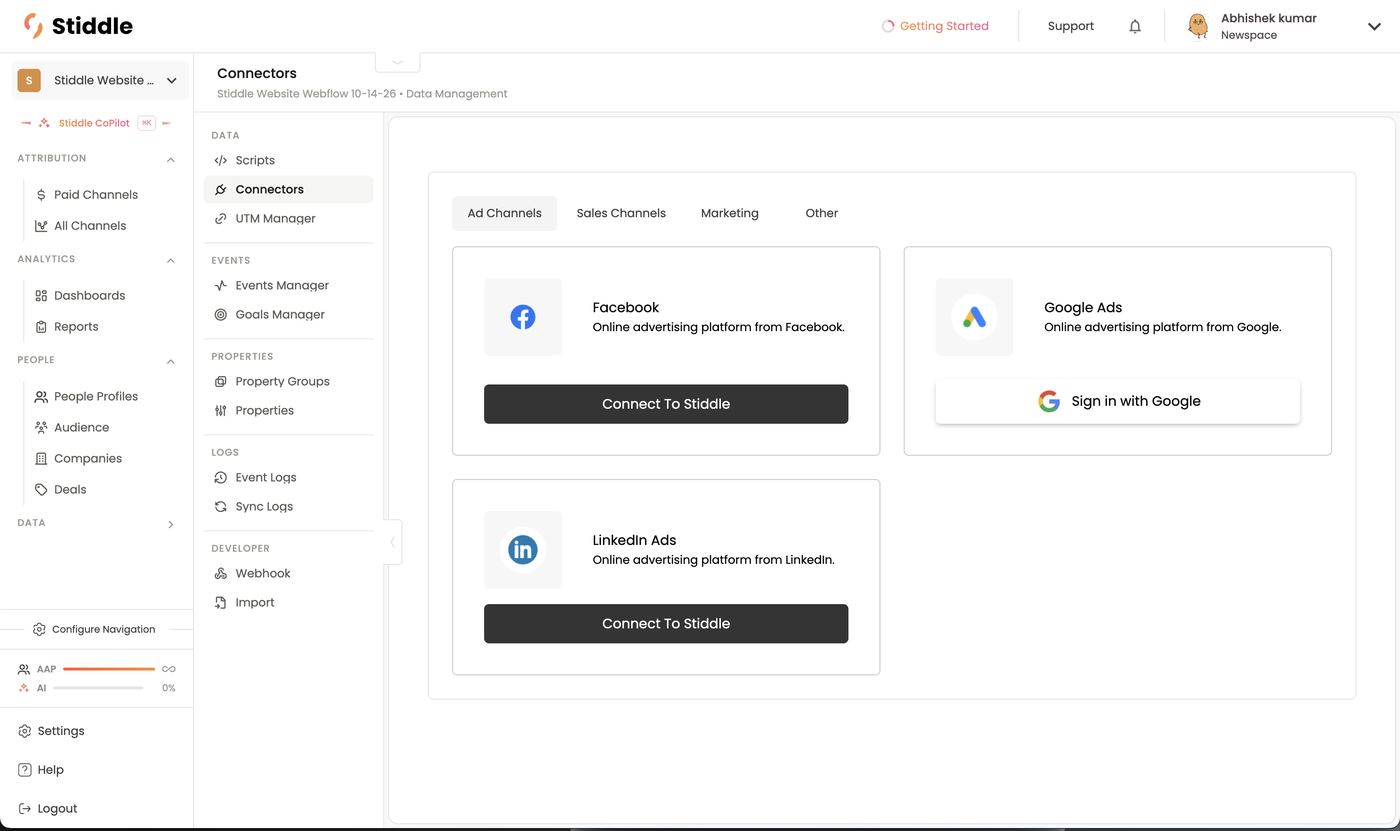Click the Import file icon
Image resolution: width=1400 pixels, height=831 pixels.
click(221, 602)
